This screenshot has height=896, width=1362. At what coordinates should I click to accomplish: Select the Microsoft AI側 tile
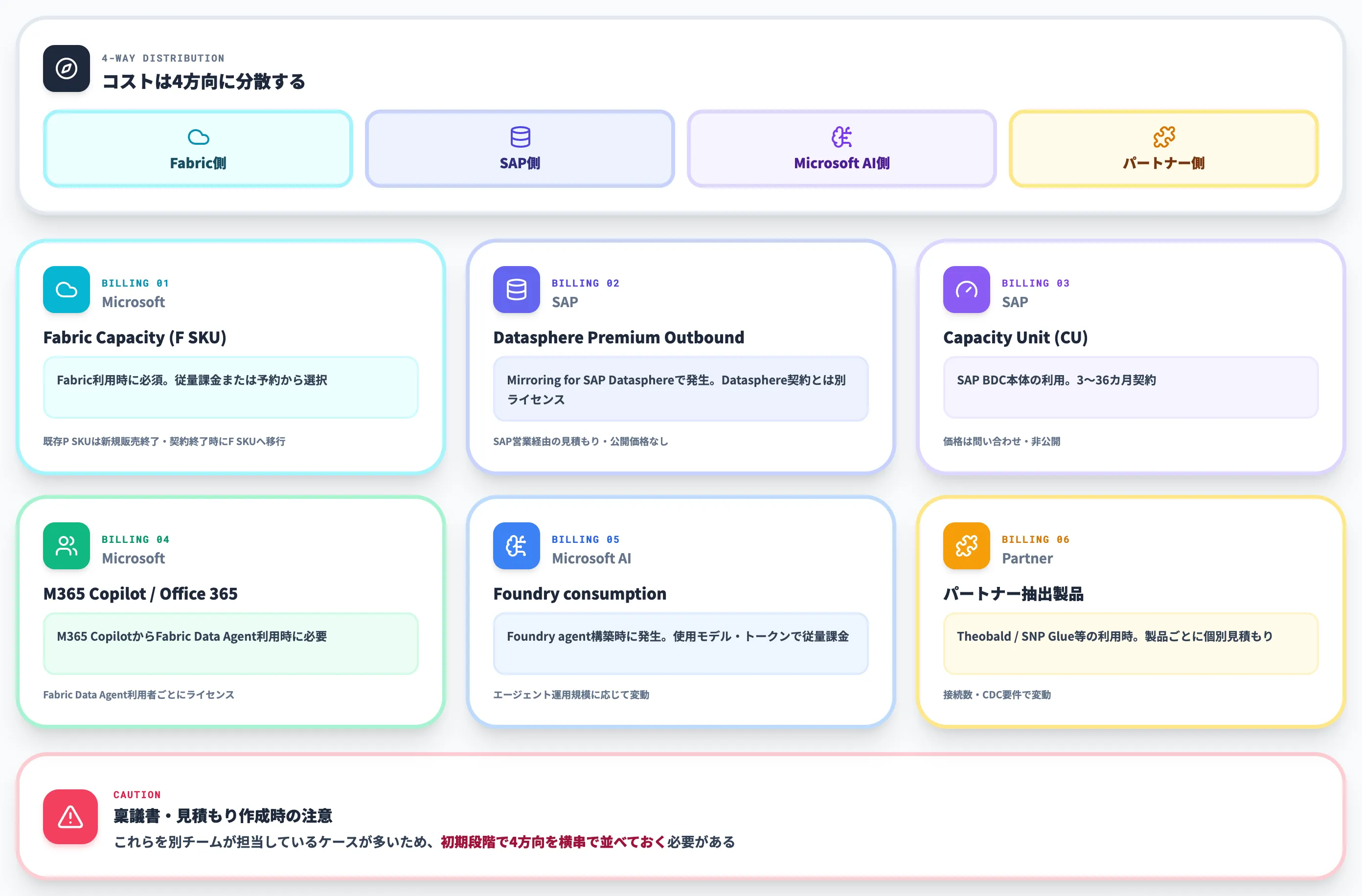click(x=842, y=149)
